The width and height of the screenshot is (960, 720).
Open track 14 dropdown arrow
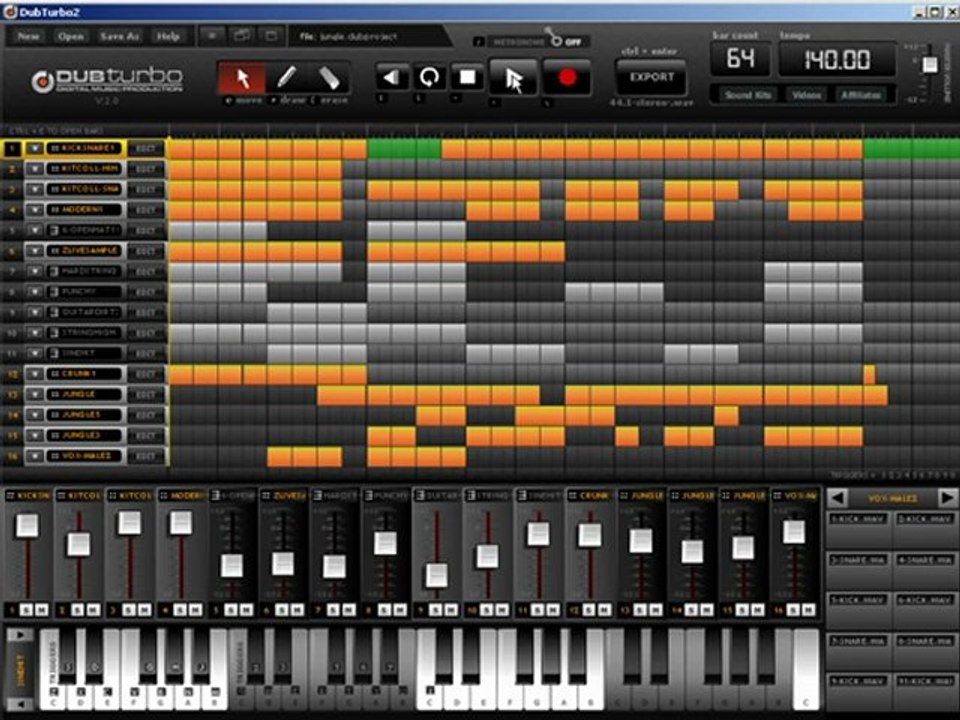click(35, 415)
